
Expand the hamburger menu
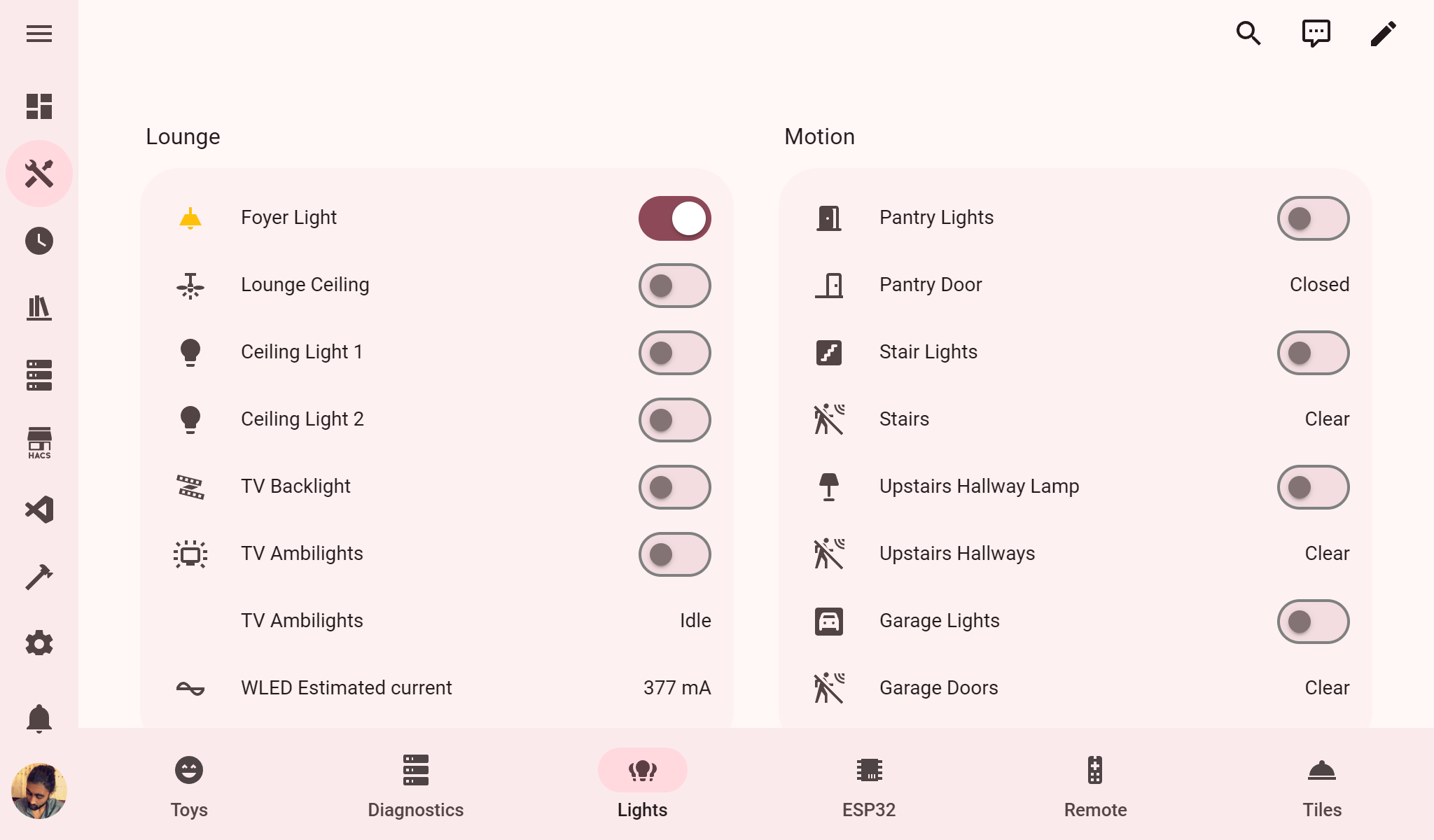click(x=39, y=33)
